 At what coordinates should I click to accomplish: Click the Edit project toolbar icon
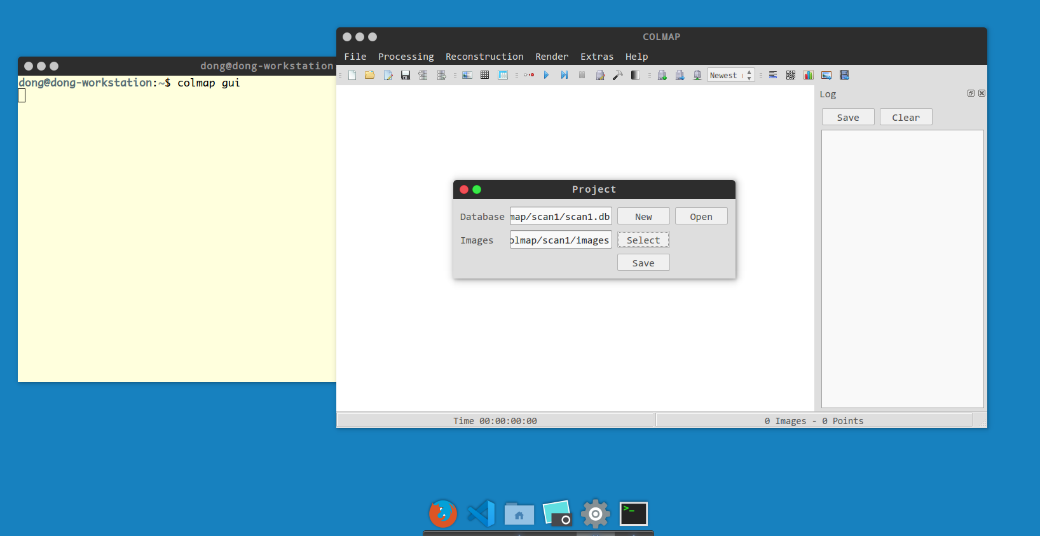coord(387,75)
